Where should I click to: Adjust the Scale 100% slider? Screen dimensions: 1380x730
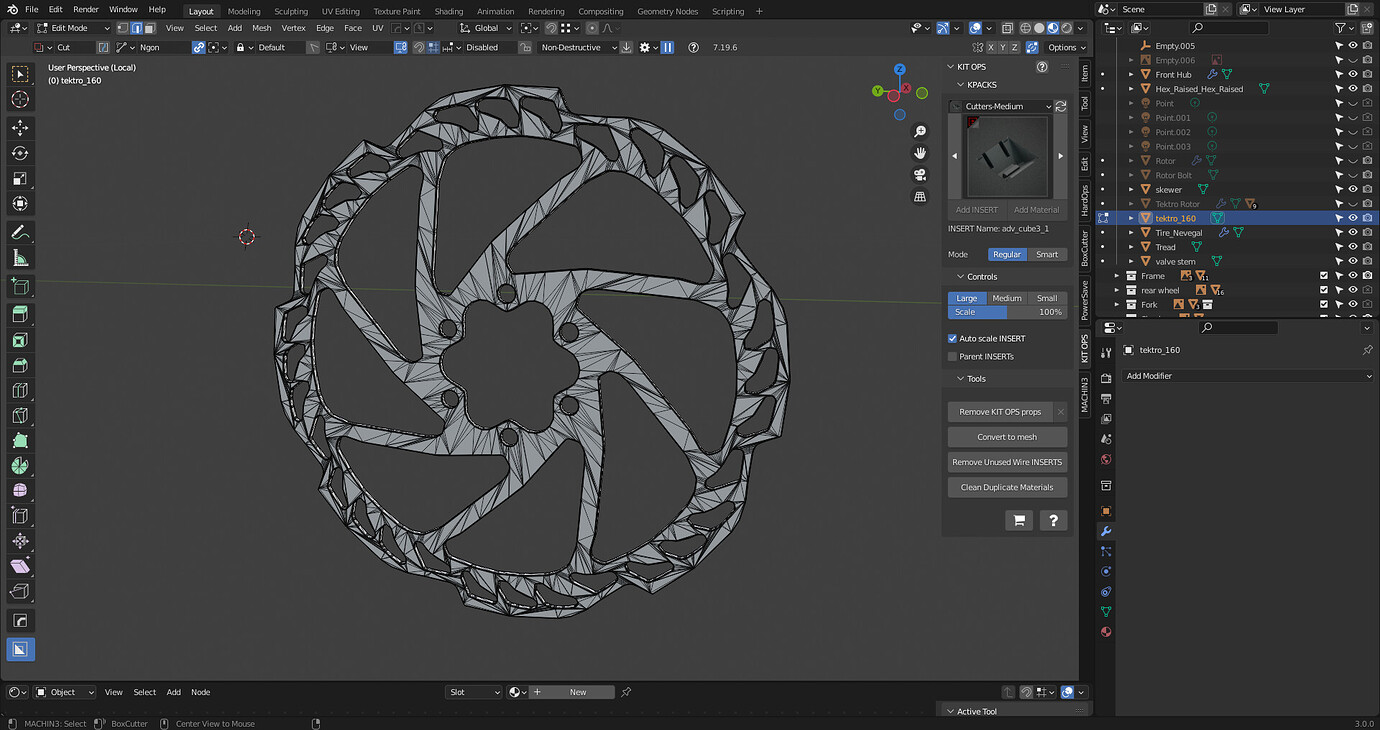pos(1006,312)
